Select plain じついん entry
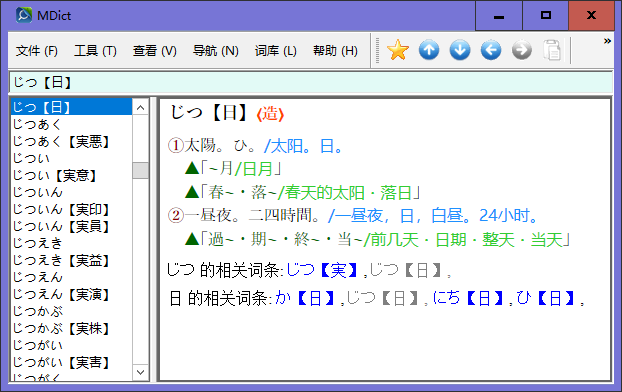The height and width of the screenshot is (392, 622). (x=71, y=192)
